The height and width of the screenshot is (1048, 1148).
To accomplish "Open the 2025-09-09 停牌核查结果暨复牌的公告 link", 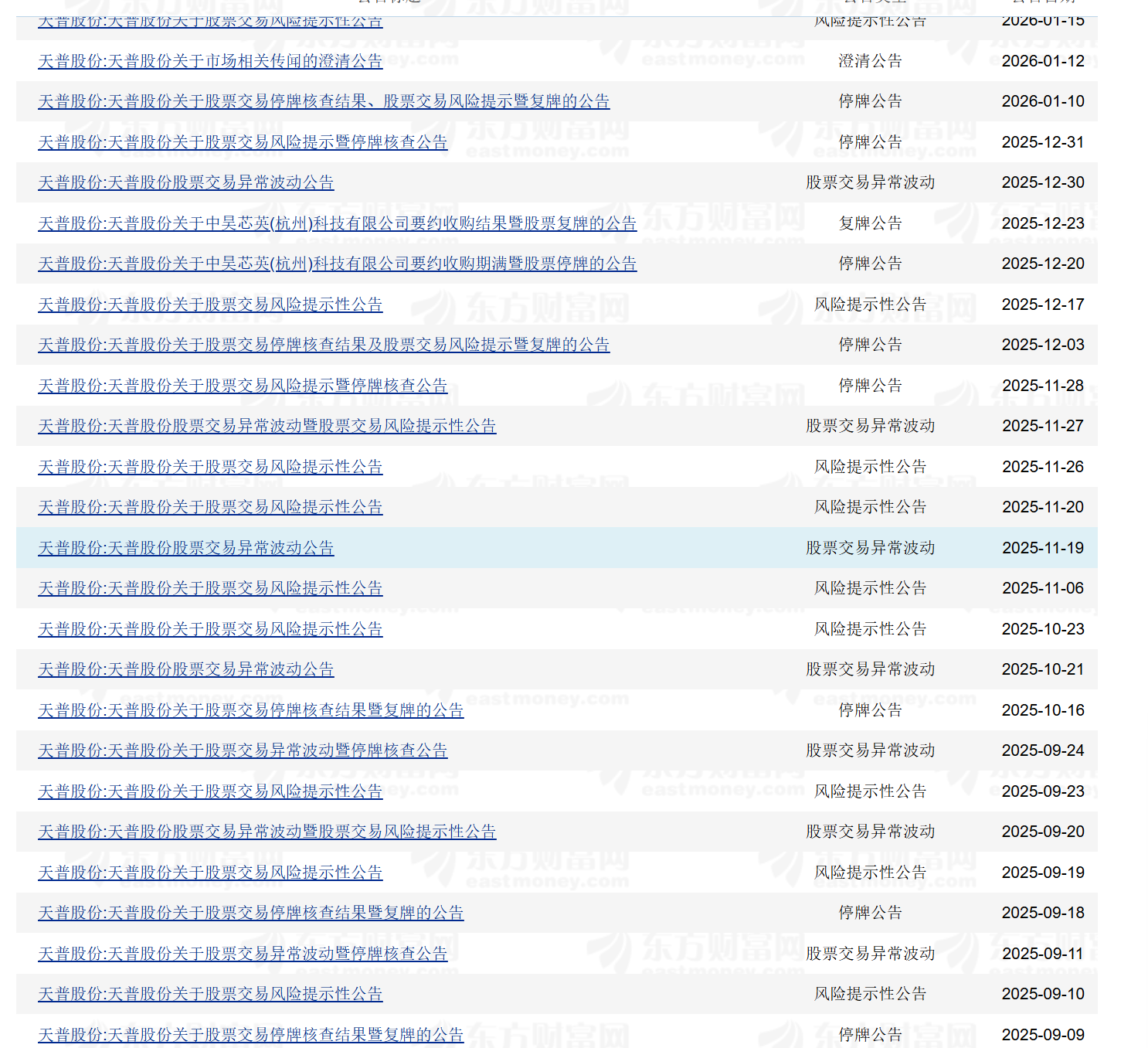I will tap(251, 1035).
